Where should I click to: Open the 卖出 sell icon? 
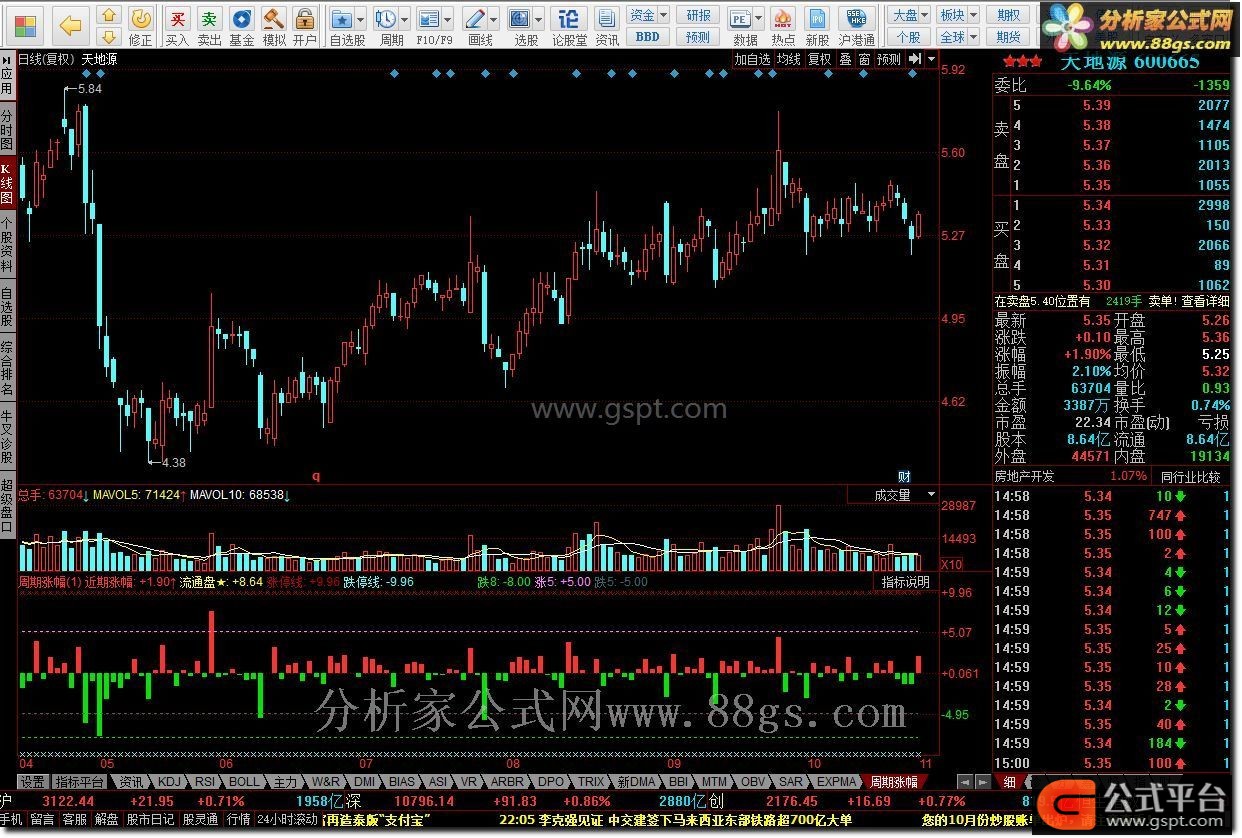pos(209,25)
